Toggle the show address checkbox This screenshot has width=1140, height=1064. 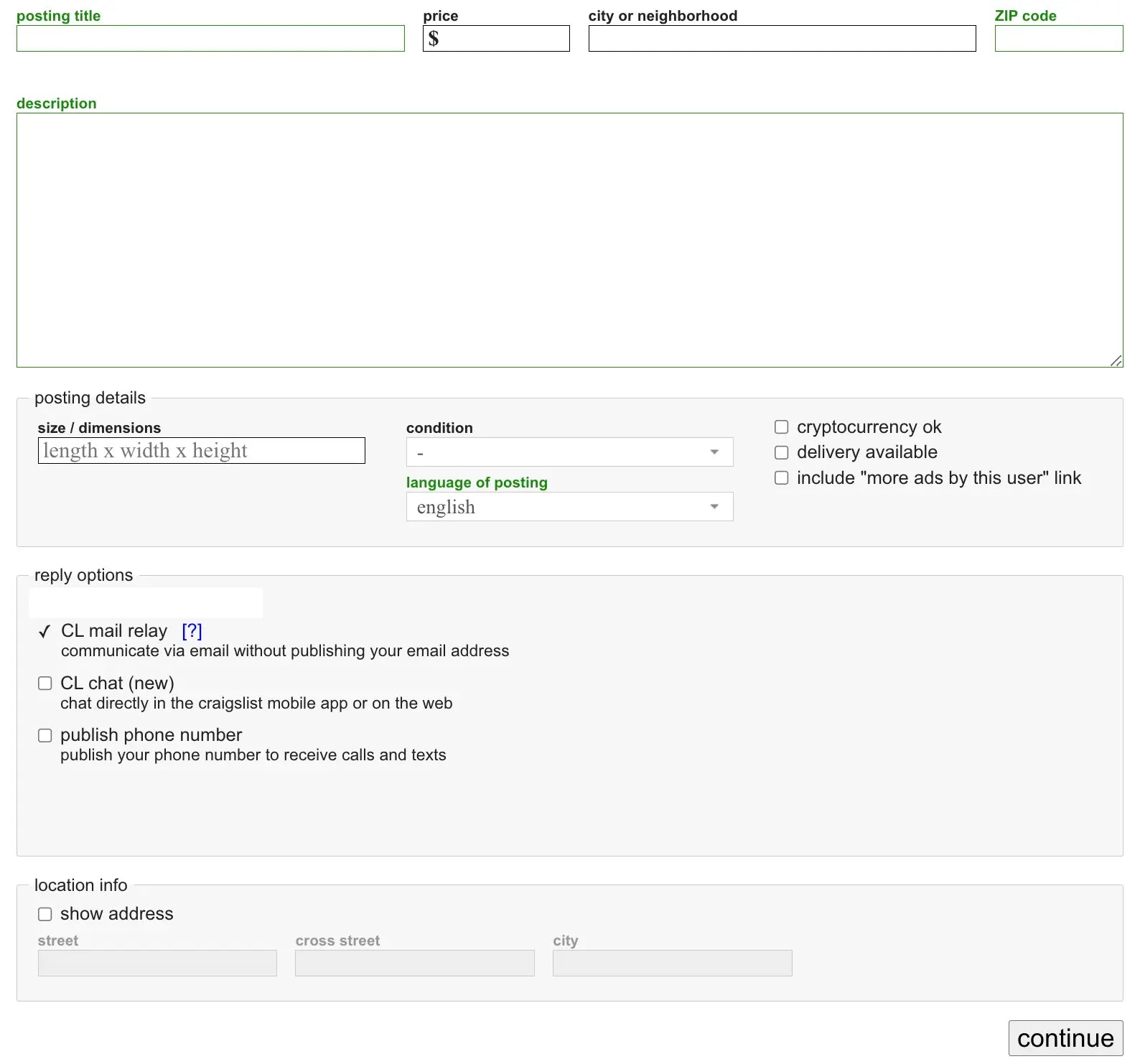(x=45, y=914)
